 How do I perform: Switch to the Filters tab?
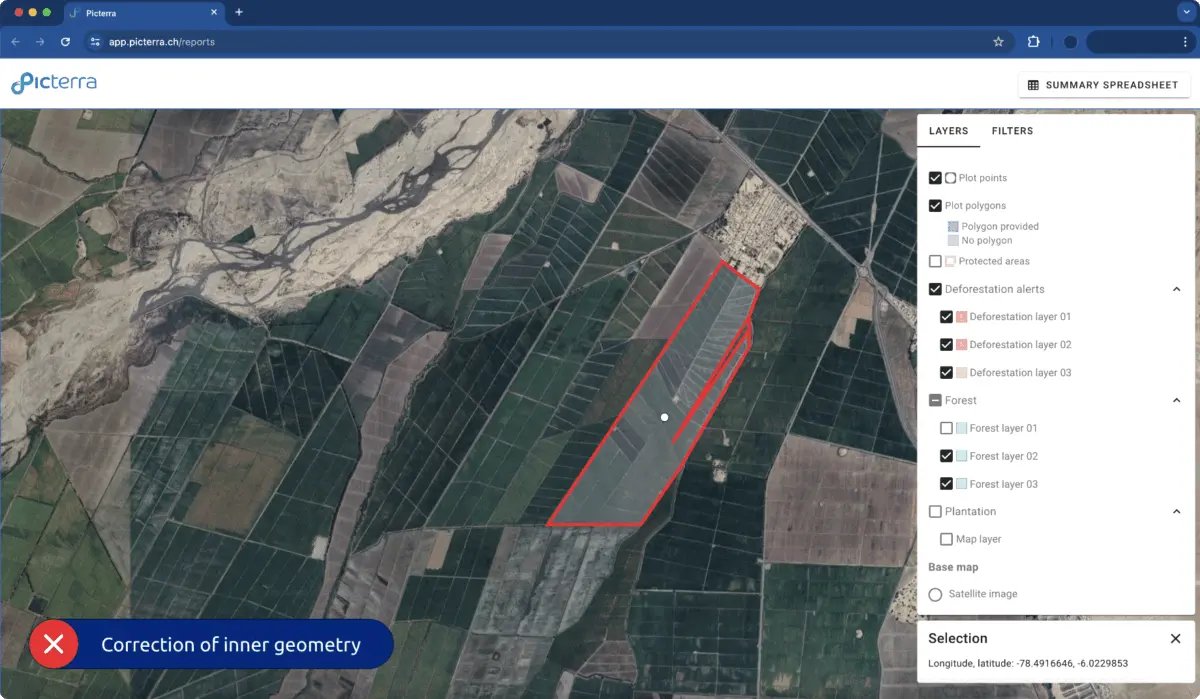click(1012, 131)
